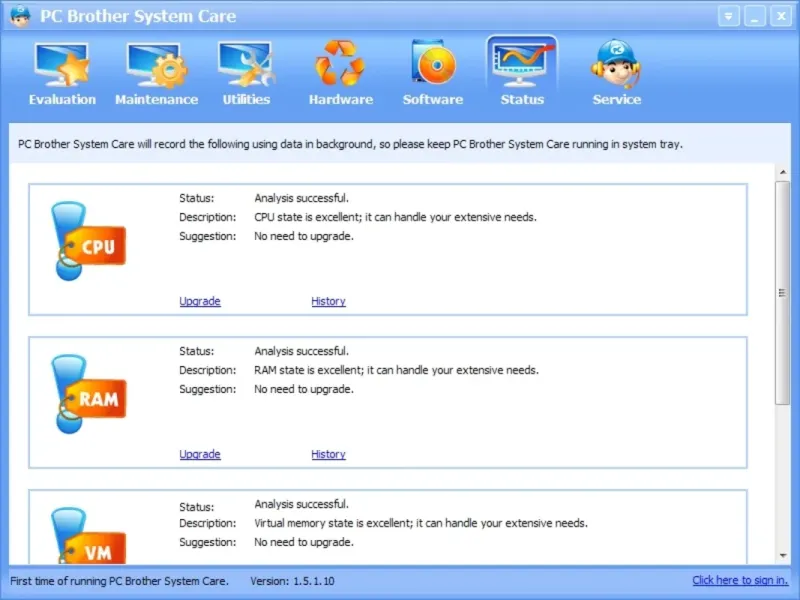
Task: Open the History link under CPU
Action: pyautogui.click(x=329, y=301)
